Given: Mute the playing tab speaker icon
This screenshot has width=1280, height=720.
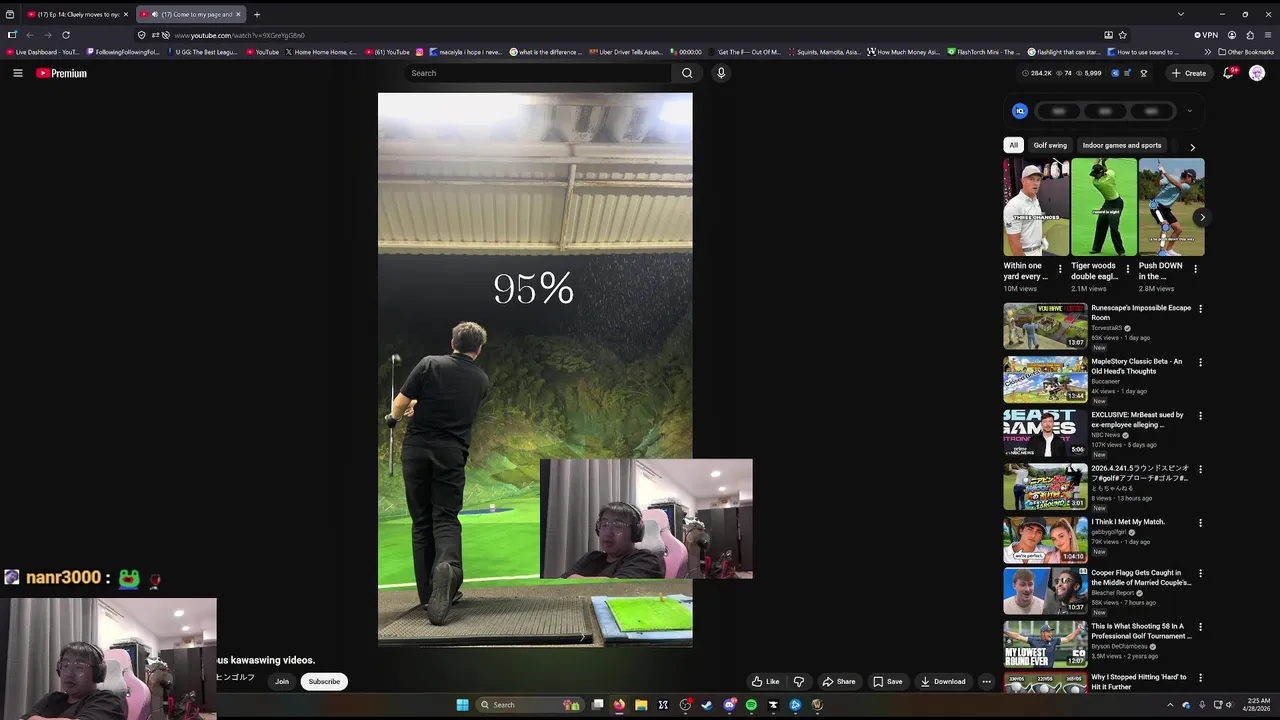Looking at the screenshot, I should [x=154, y=14].
